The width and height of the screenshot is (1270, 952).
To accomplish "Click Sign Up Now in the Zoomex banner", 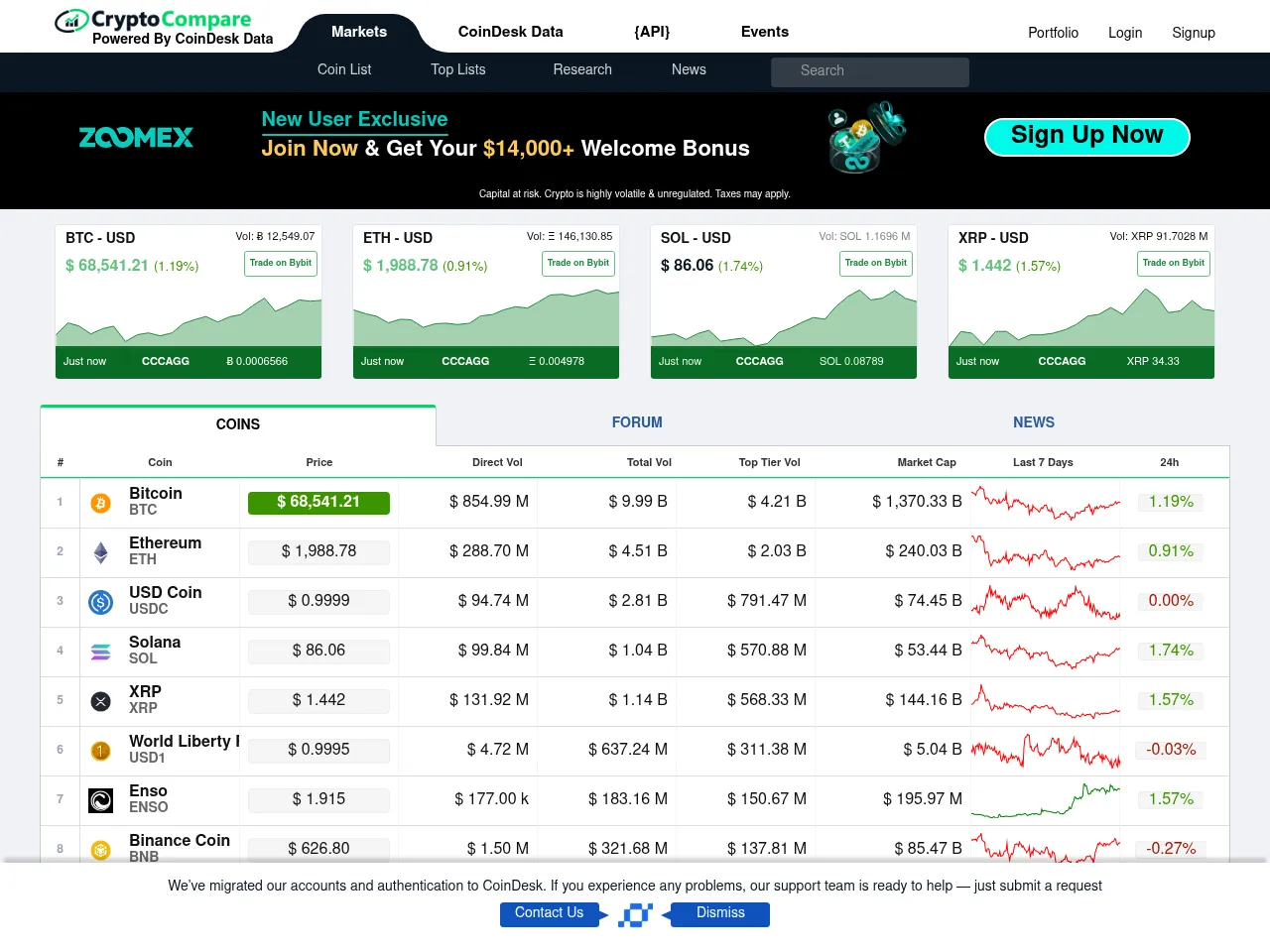I will [x=1086, y=137].
